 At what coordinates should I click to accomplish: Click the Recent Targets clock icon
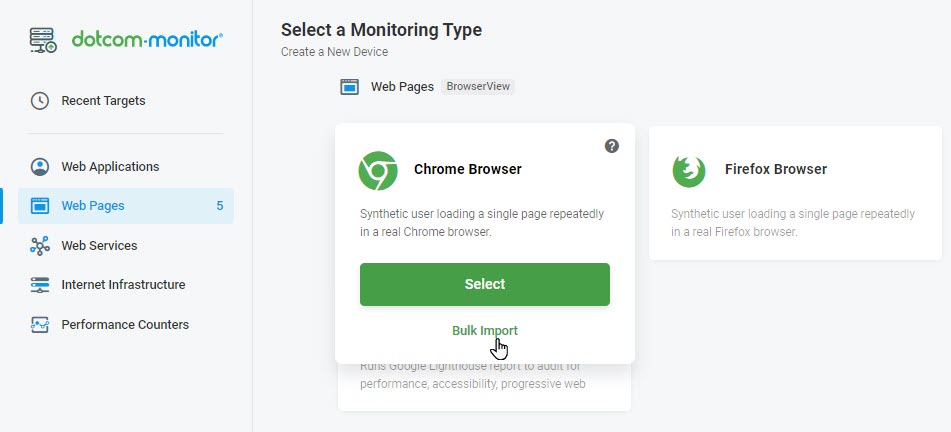(40, 101)
